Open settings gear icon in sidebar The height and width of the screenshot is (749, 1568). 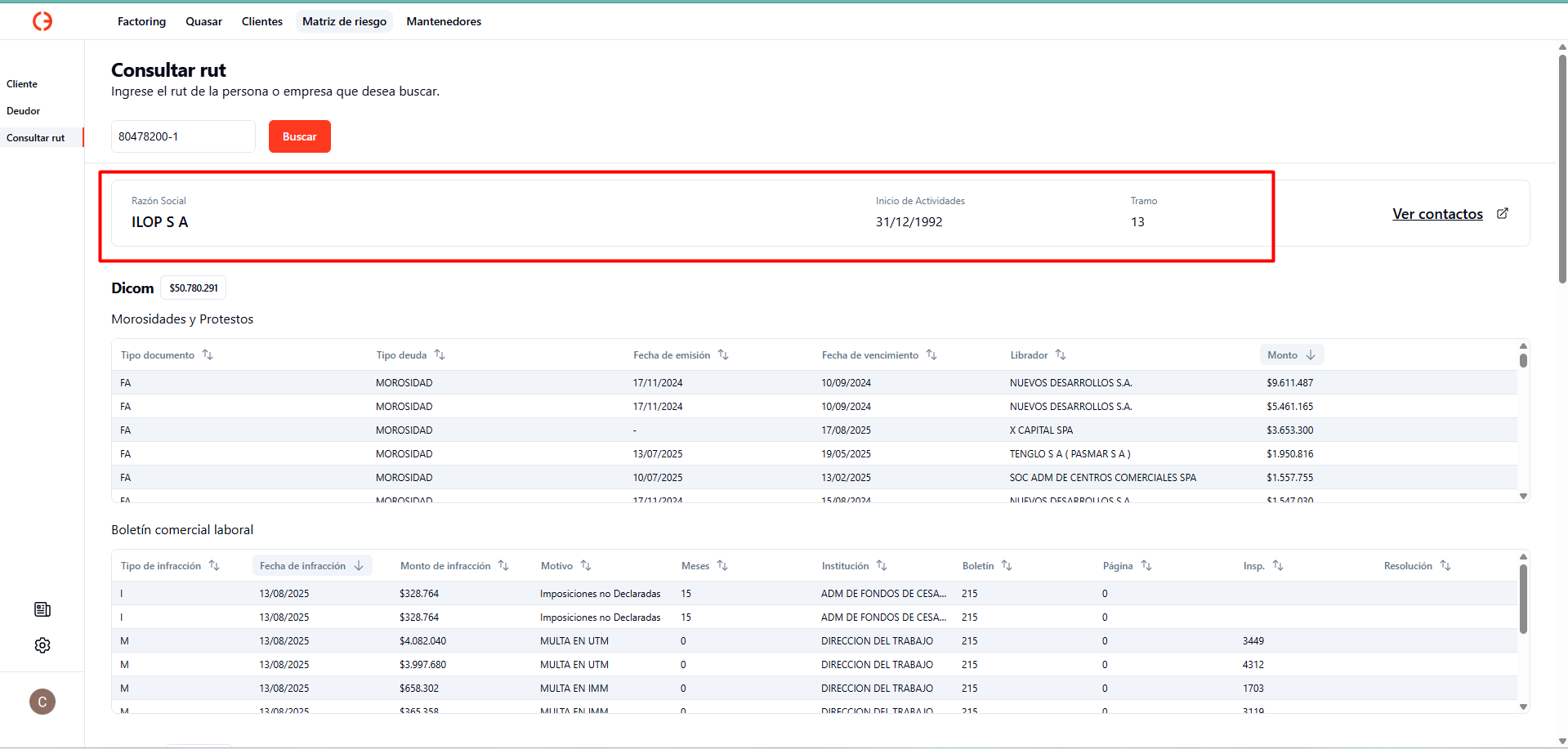42,645
